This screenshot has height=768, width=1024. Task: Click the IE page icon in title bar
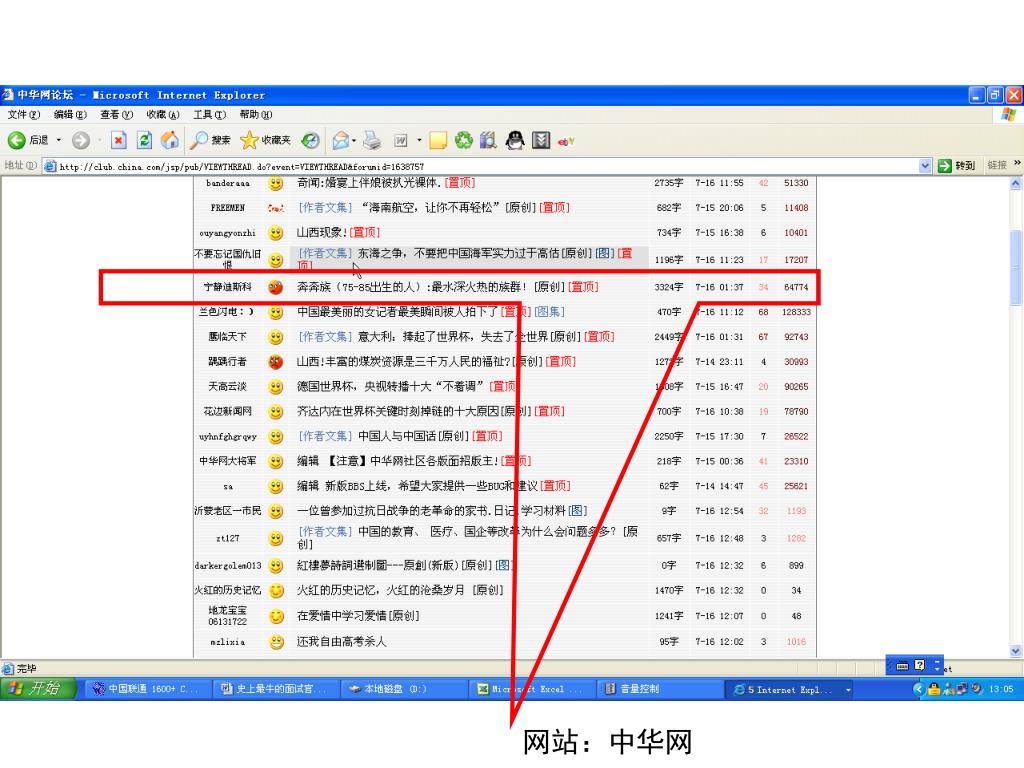click(8, 95)
